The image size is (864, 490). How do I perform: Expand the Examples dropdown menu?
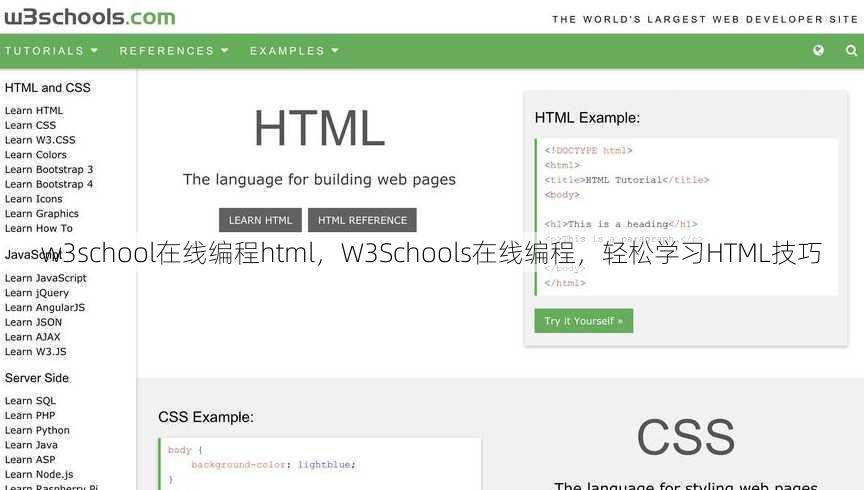coord(294,51)
